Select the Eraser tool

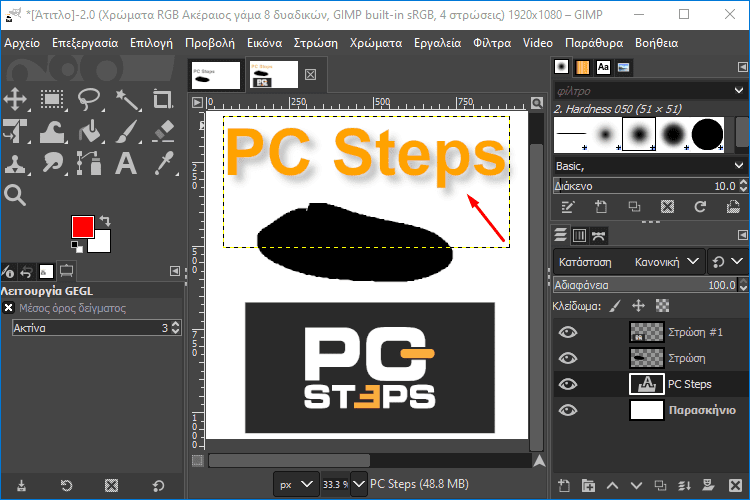[x=163, y=131]
